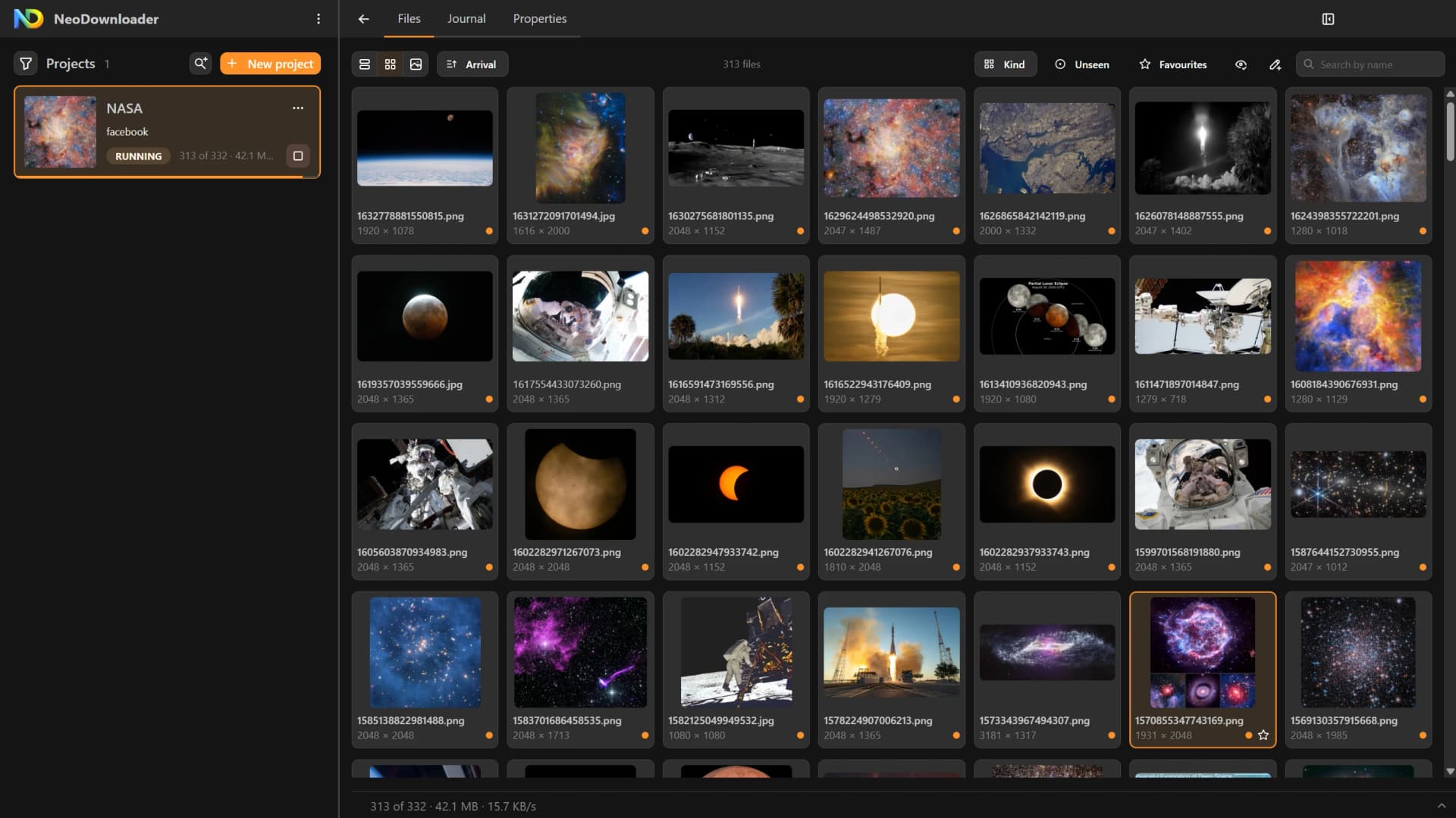Screen dimensions: 1456x818
Task: Click the 'facebook' source label
Action: click(127, 132)
